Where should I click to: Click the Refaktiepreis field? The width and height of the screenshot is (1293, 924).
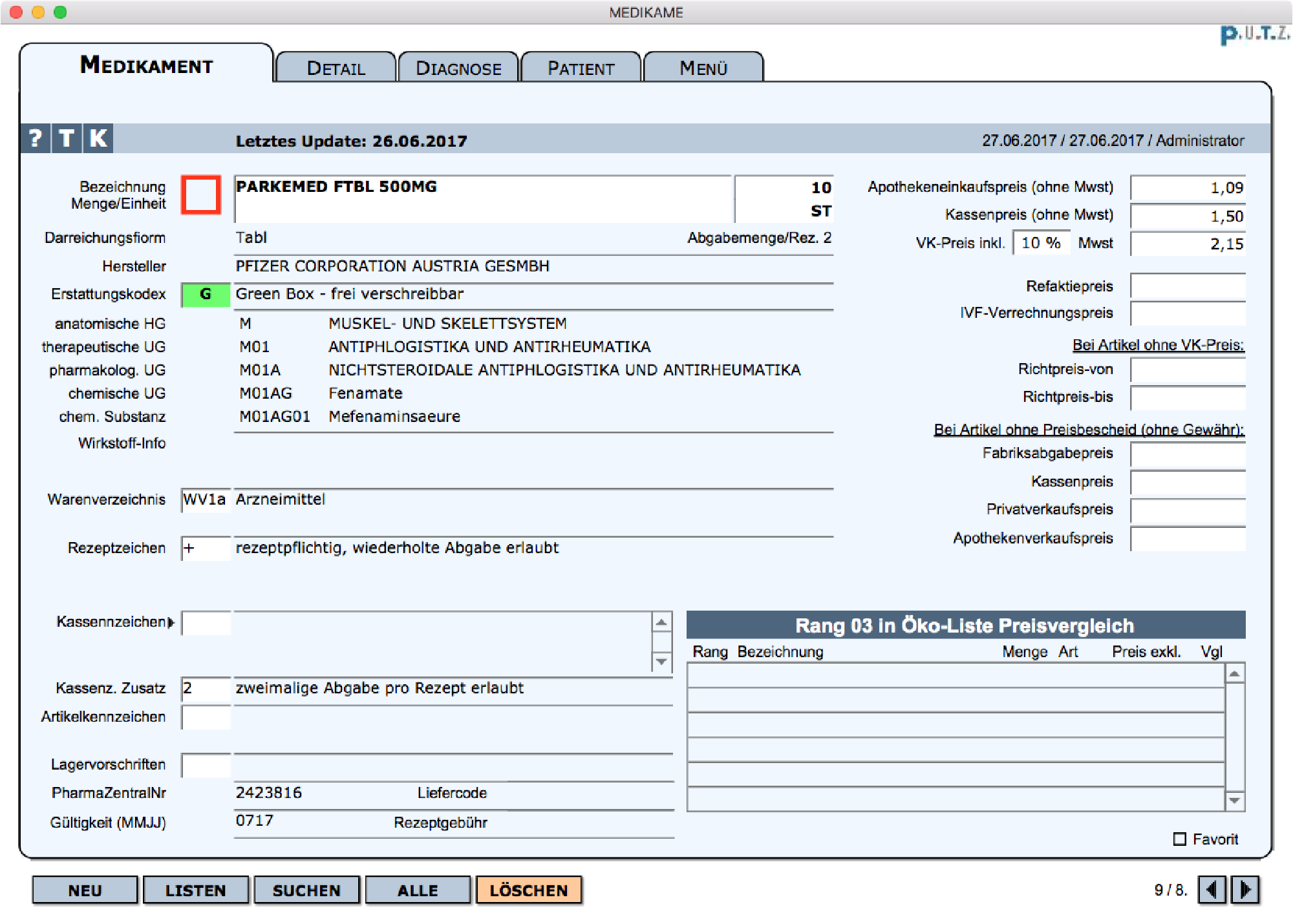tap(1188, 286)
